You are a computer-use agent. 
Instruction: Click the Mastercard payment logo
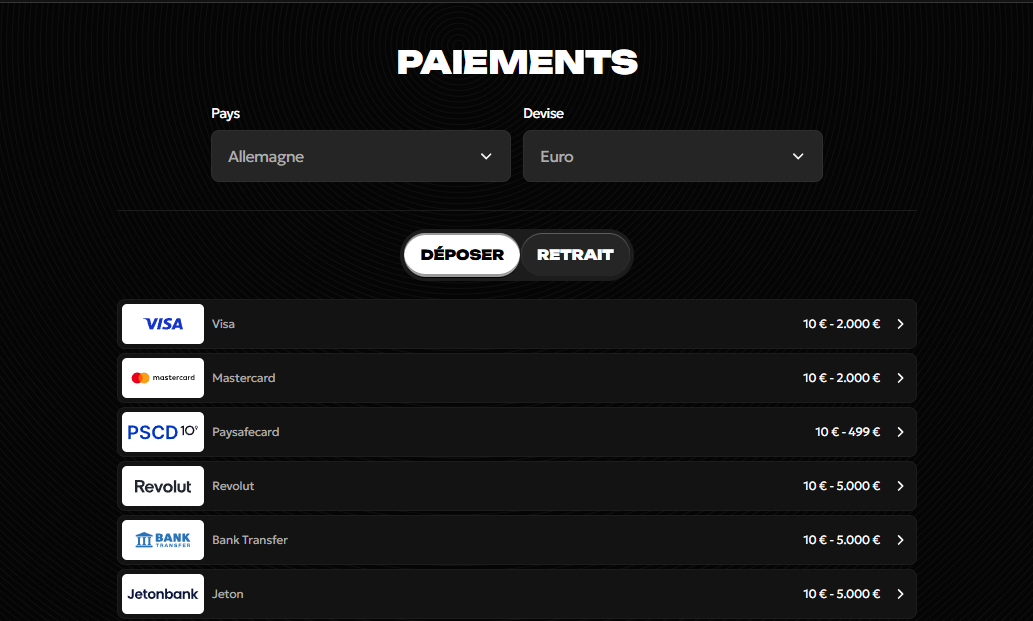coord(162,377)
